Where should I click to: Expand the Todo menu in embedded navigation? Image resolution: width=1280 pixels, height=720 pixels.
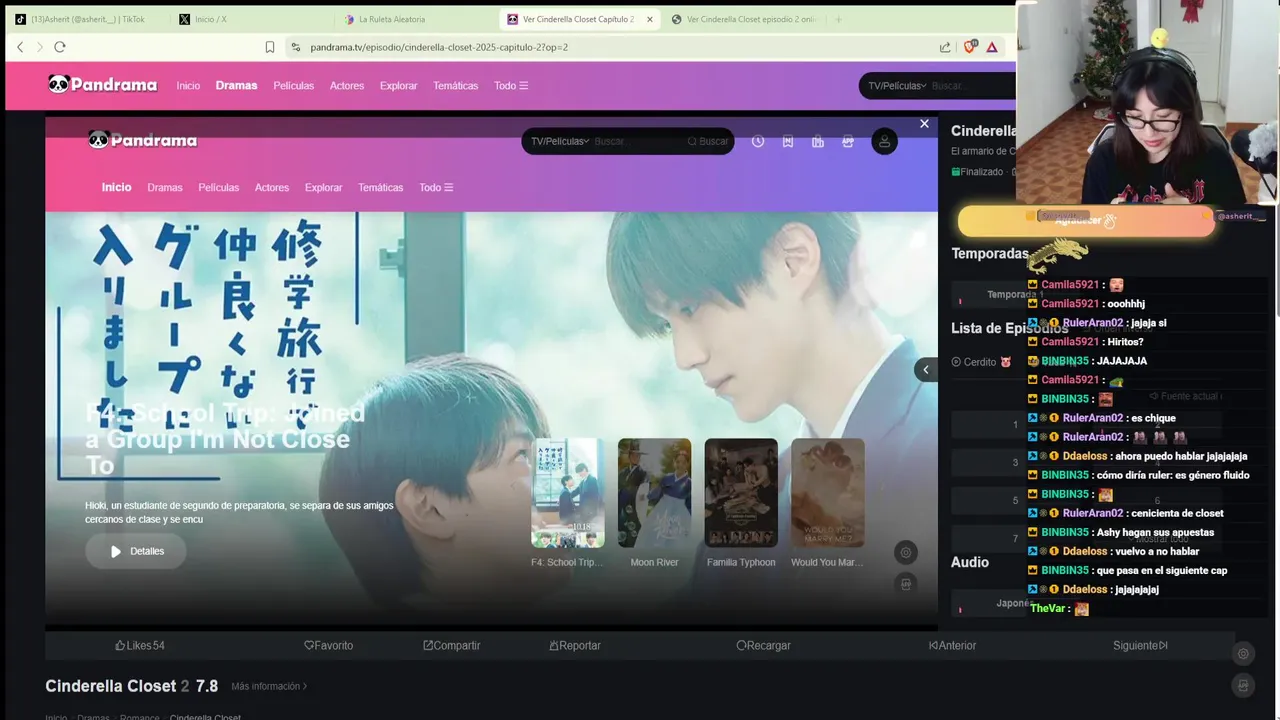(x=436, y=188)
